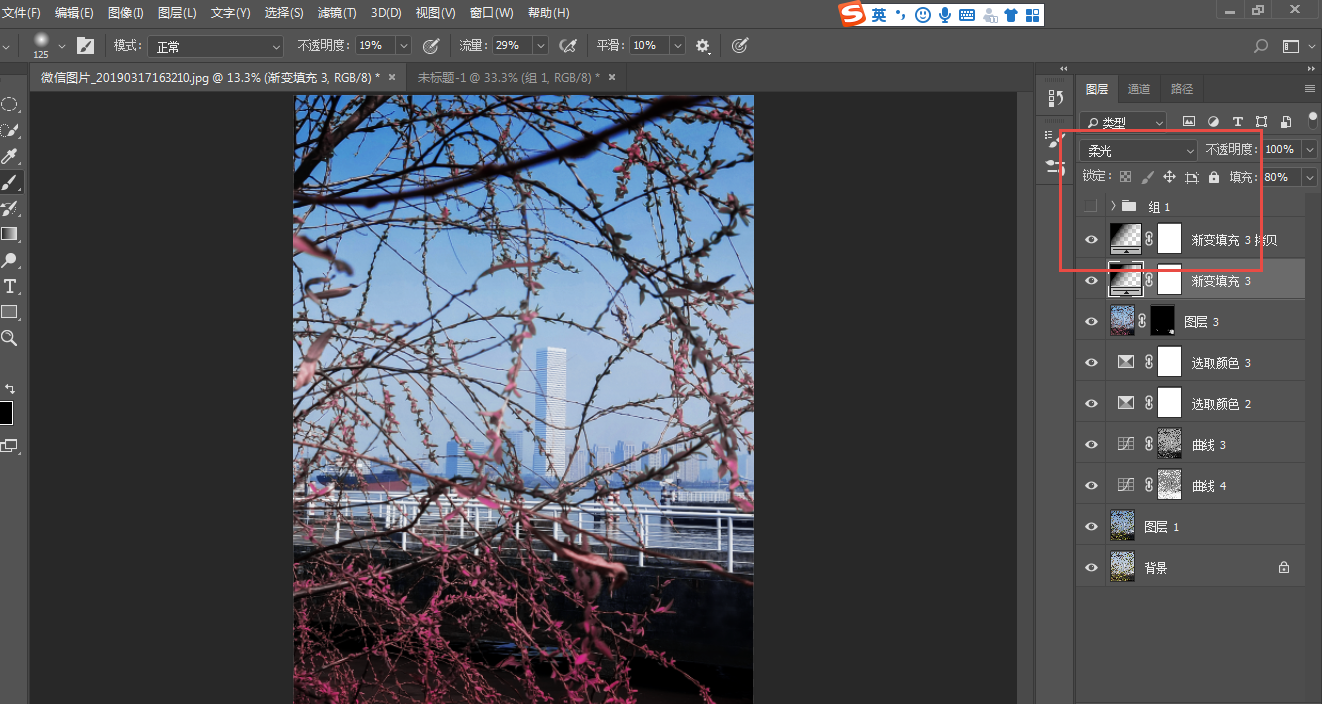Click the foreground color swatch

click(x=5, y=413)
